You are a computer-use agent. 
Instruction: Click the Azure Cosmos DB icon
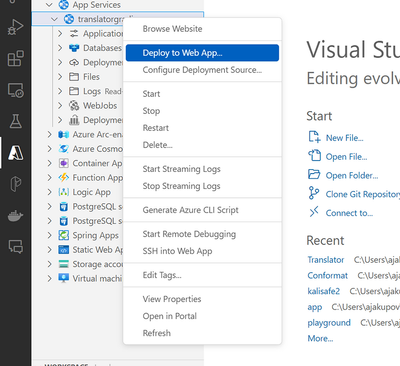point(63,149)
